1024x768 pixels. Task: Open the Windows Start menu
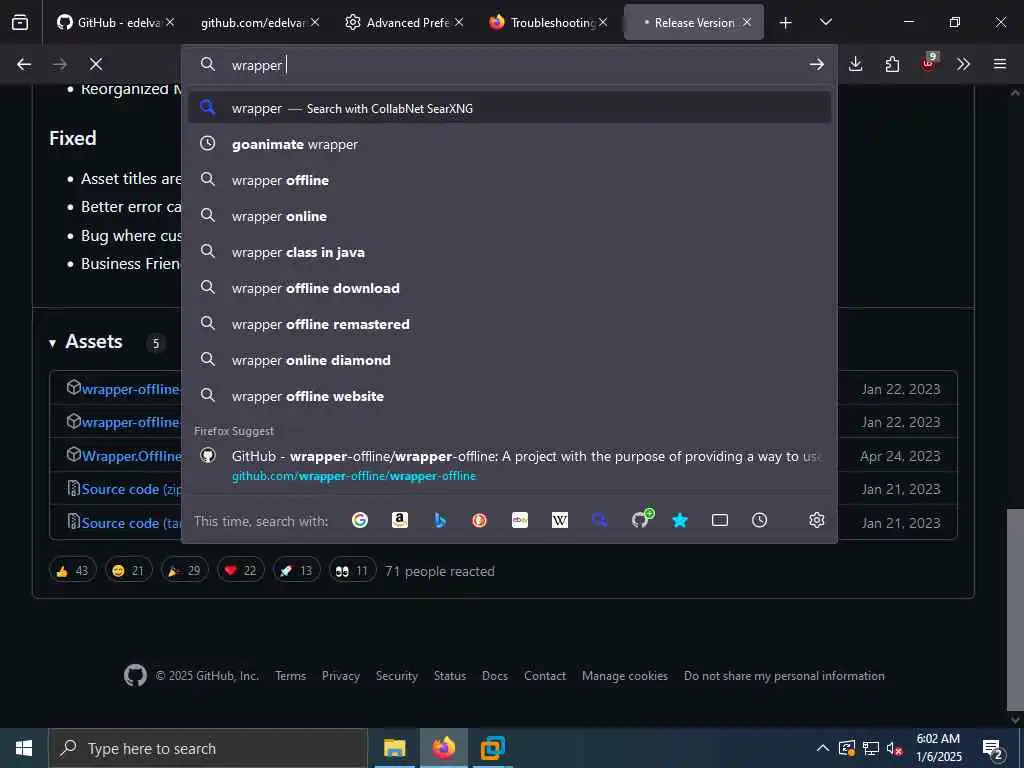click(24, 748)
